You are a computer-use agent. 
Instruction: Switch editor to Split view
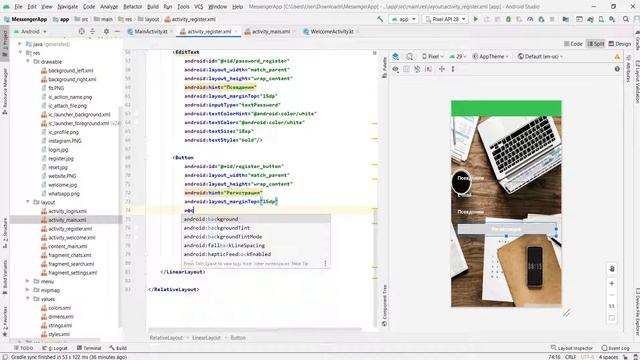coord(596,44)
